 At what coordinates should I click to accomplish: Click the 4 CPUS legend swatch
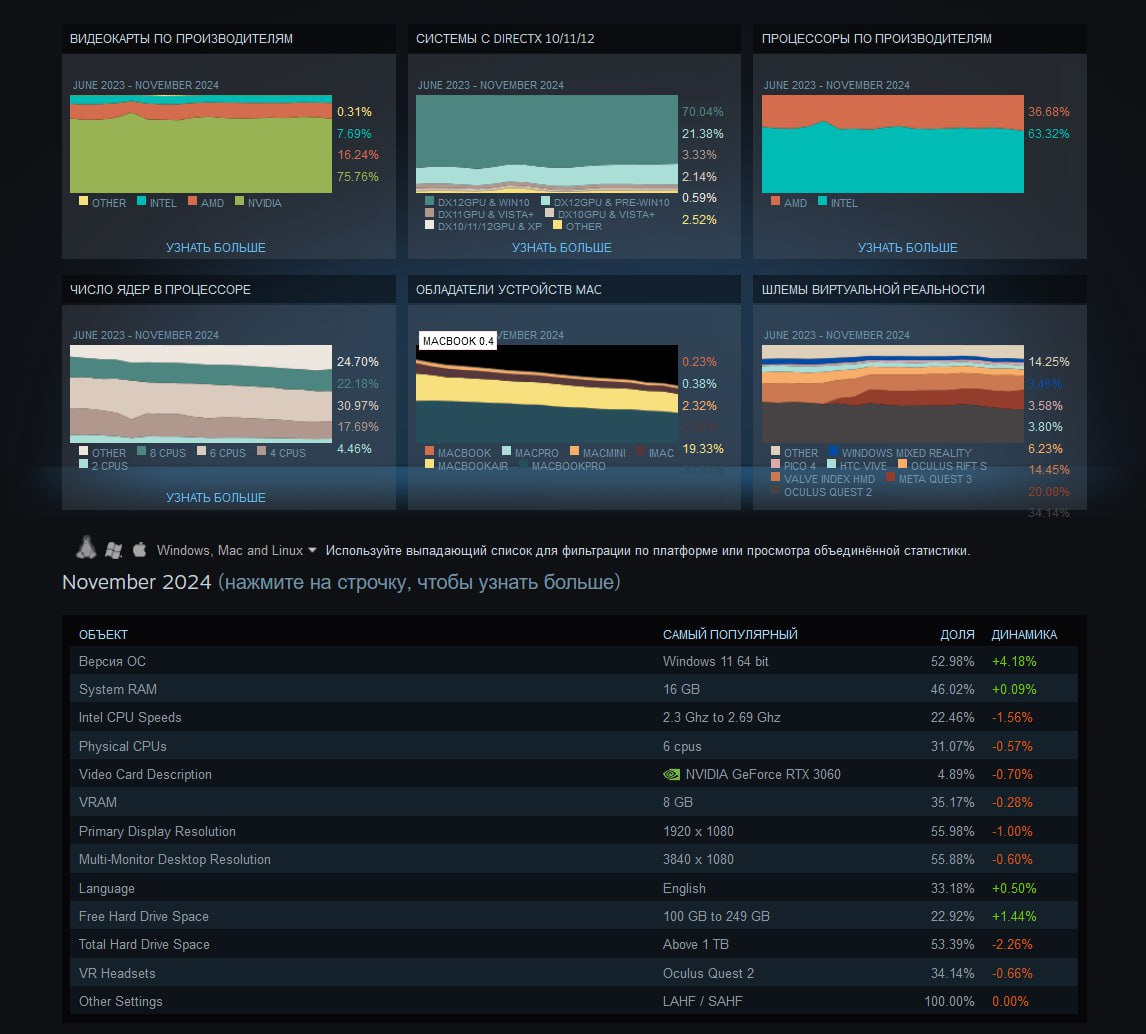pyautogui.click(x=262, y=451)
